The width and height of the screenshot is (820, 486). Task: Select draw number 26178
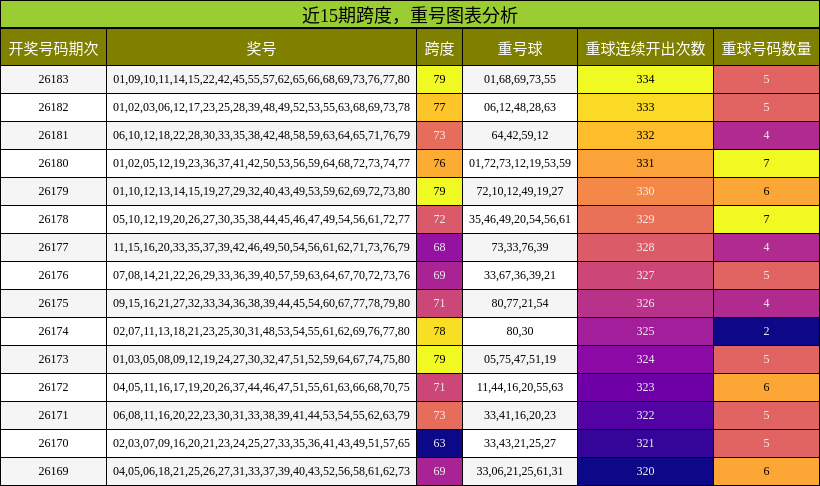pos(53,219)
